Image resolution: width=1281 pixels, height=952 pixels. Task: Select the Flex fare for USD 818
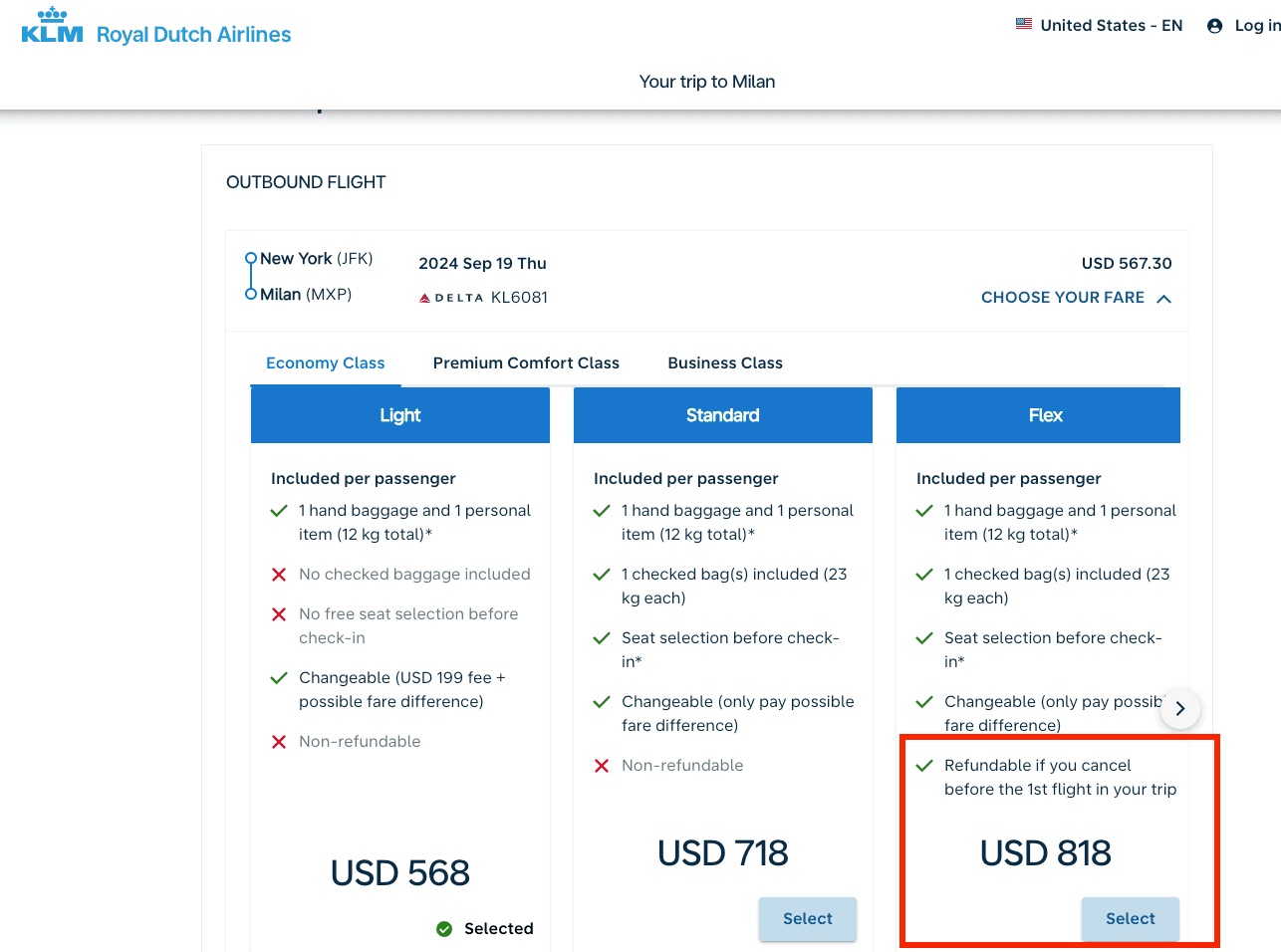pos(1130,919)
